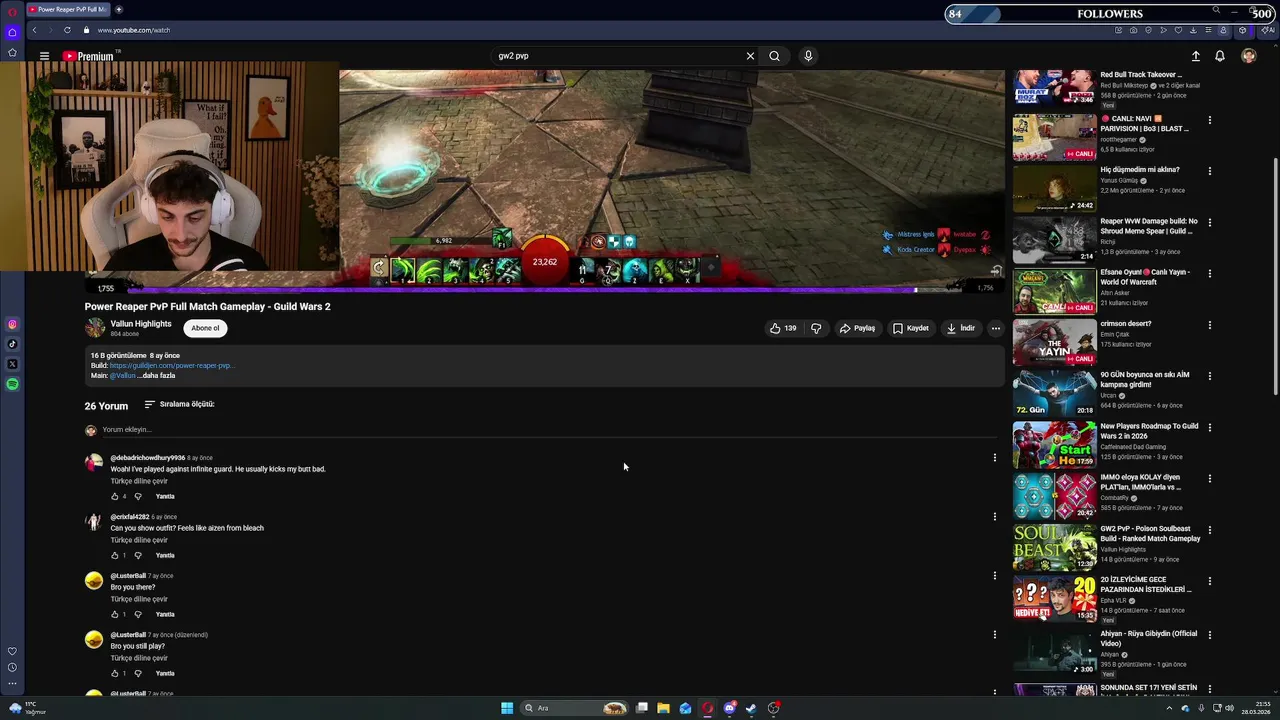The image size is (1280, 720).
Task: Open the Opera snapshot camera icon
Action: pos(1134,30)
